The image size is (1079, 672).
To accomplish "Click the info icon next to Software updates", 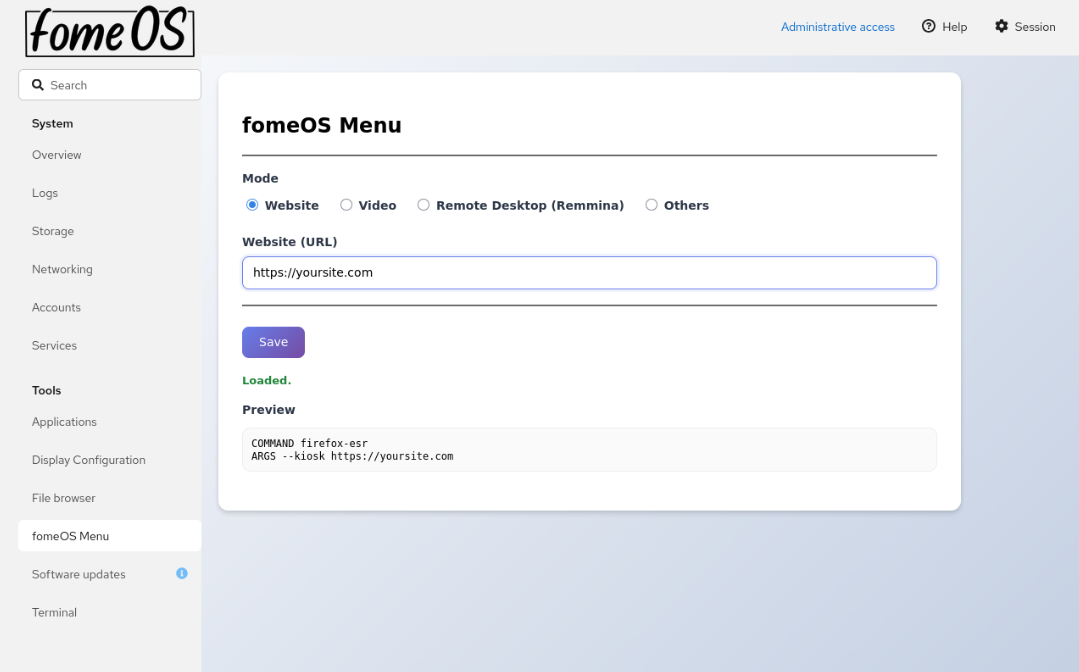I will click(181, 573).
